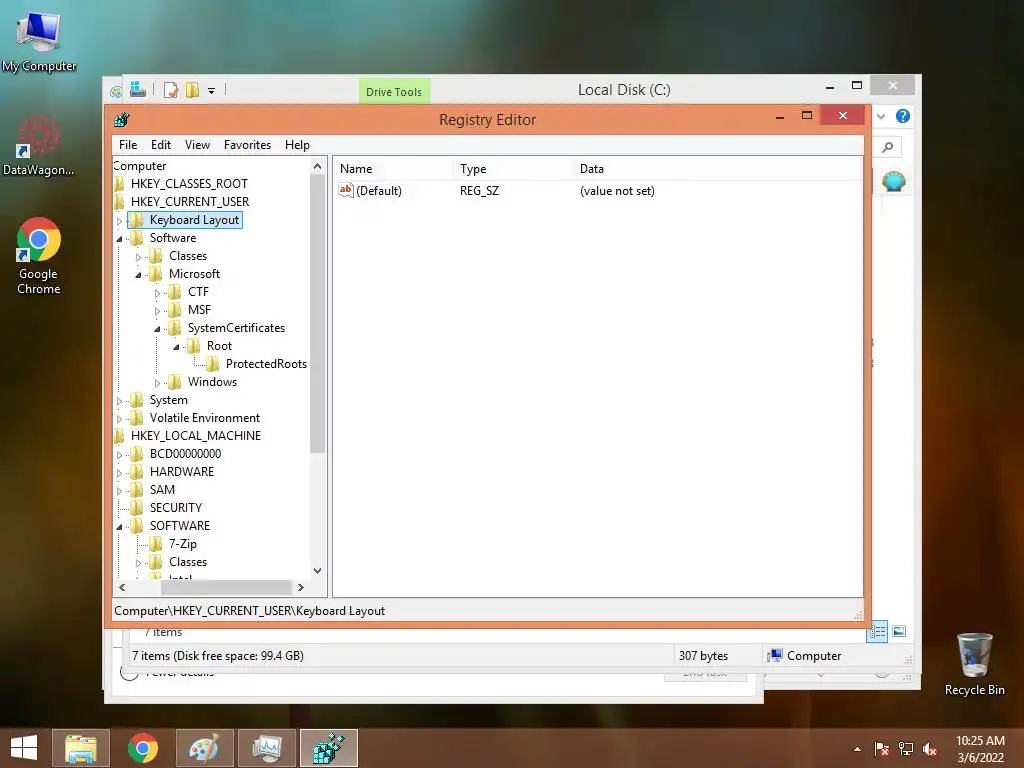Collapse the Microsoft key
This screenshot has width=1024, height=768.
pos(138,275)
